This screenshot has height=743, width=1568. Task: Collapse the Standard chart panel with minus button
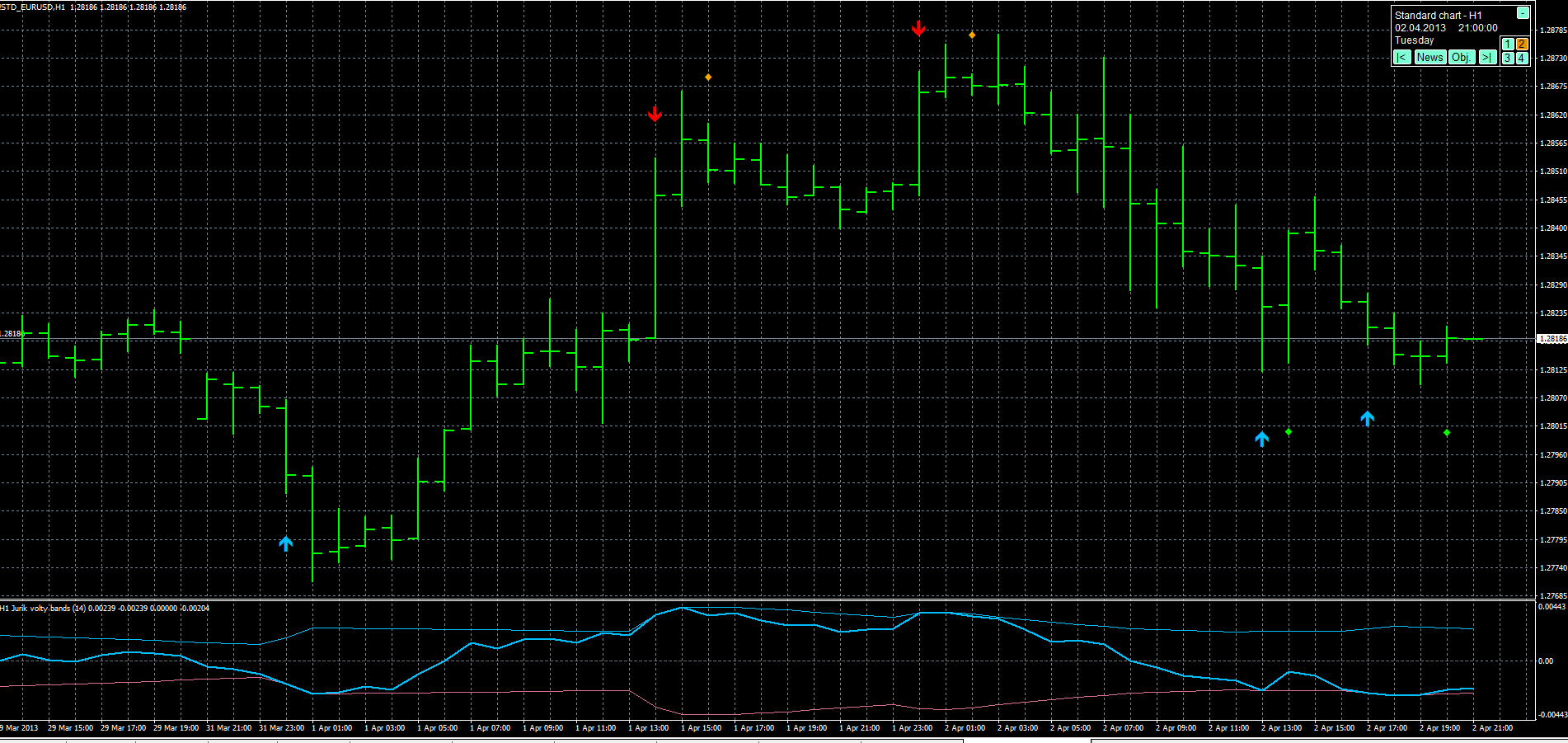[1523, 13]
